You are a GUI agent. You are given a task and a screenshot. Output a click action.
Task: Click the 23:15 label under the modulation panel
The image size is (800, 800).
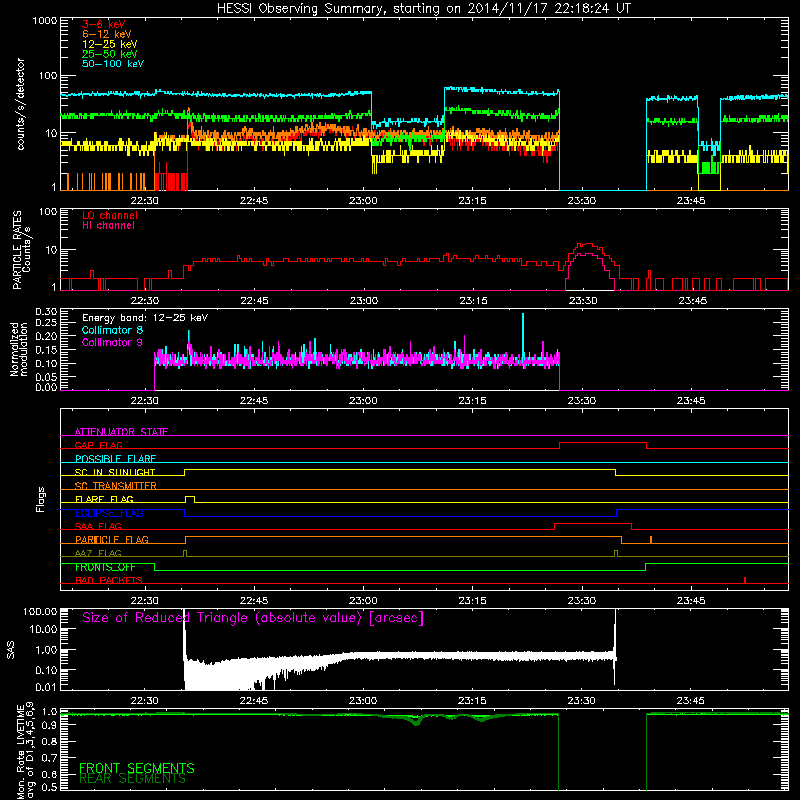[x=472, y=401]
